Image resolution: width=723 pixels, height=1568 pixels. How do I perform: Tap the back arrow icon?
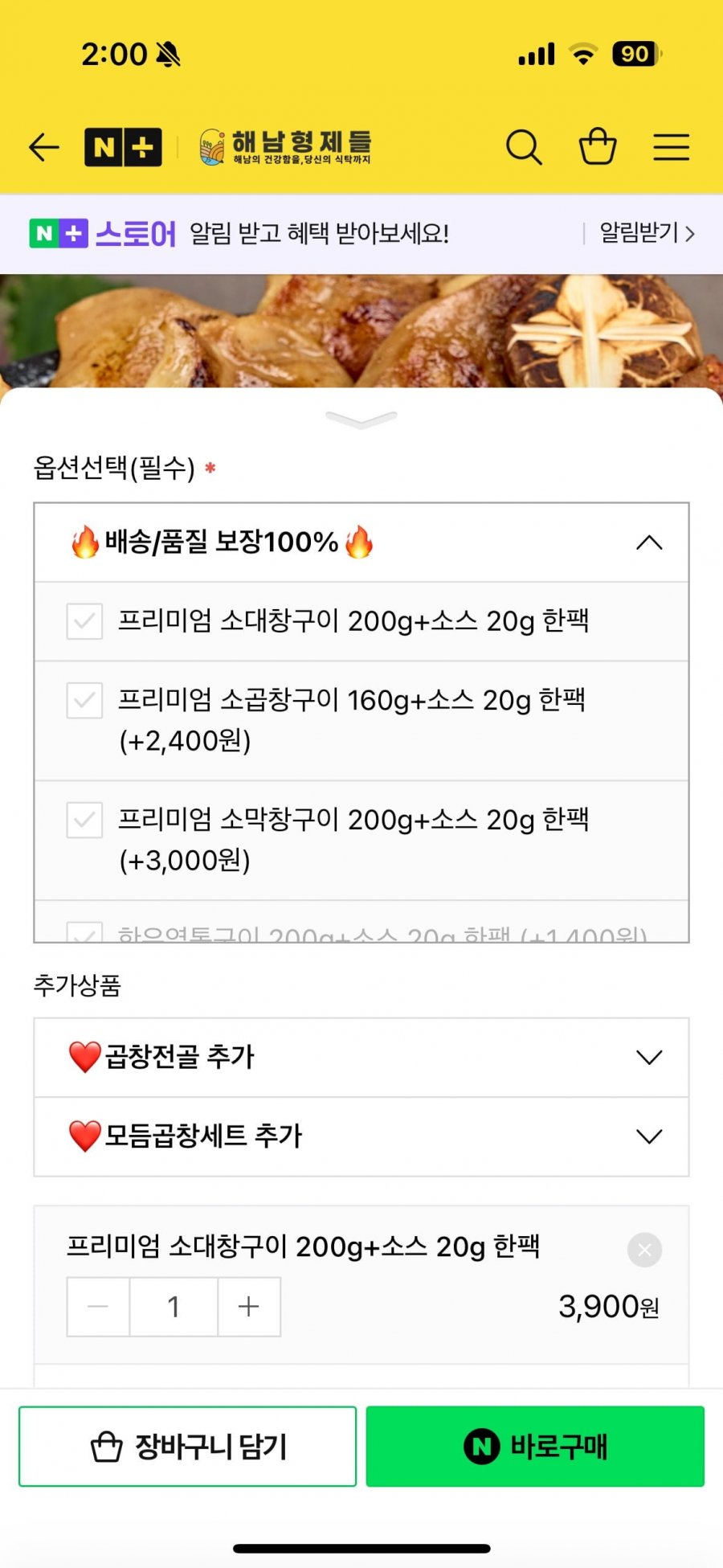44,147
